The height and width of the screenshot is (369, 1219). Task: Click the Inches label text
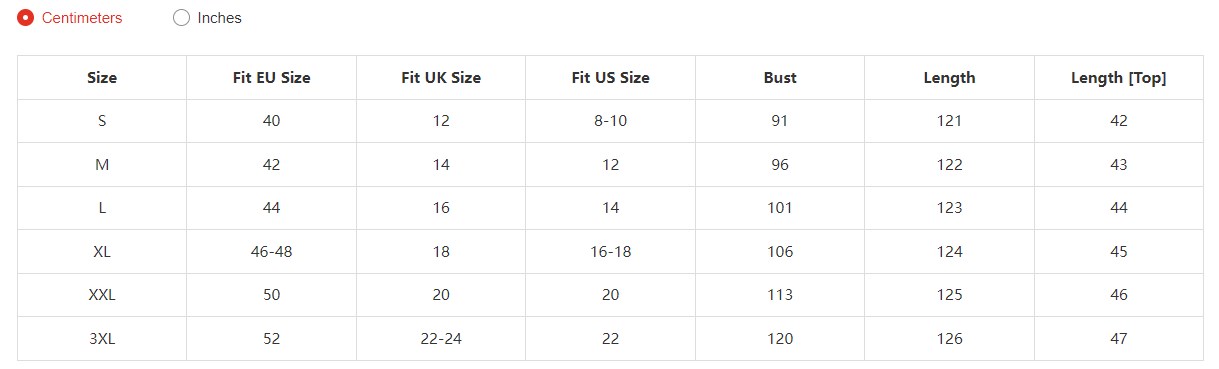[x=219, y=18]
